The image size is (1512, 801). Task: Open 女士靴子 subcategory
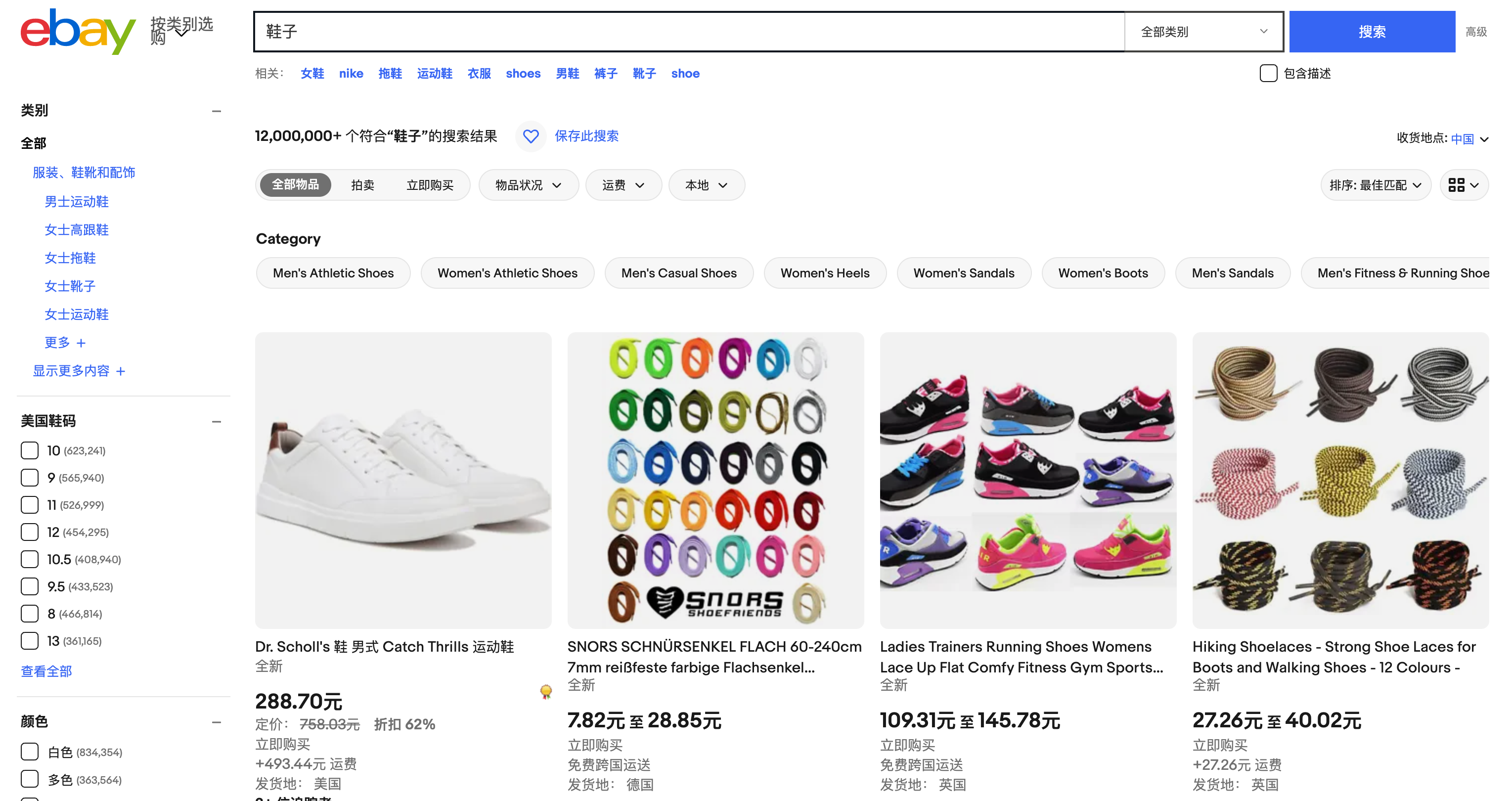(70, 286)
